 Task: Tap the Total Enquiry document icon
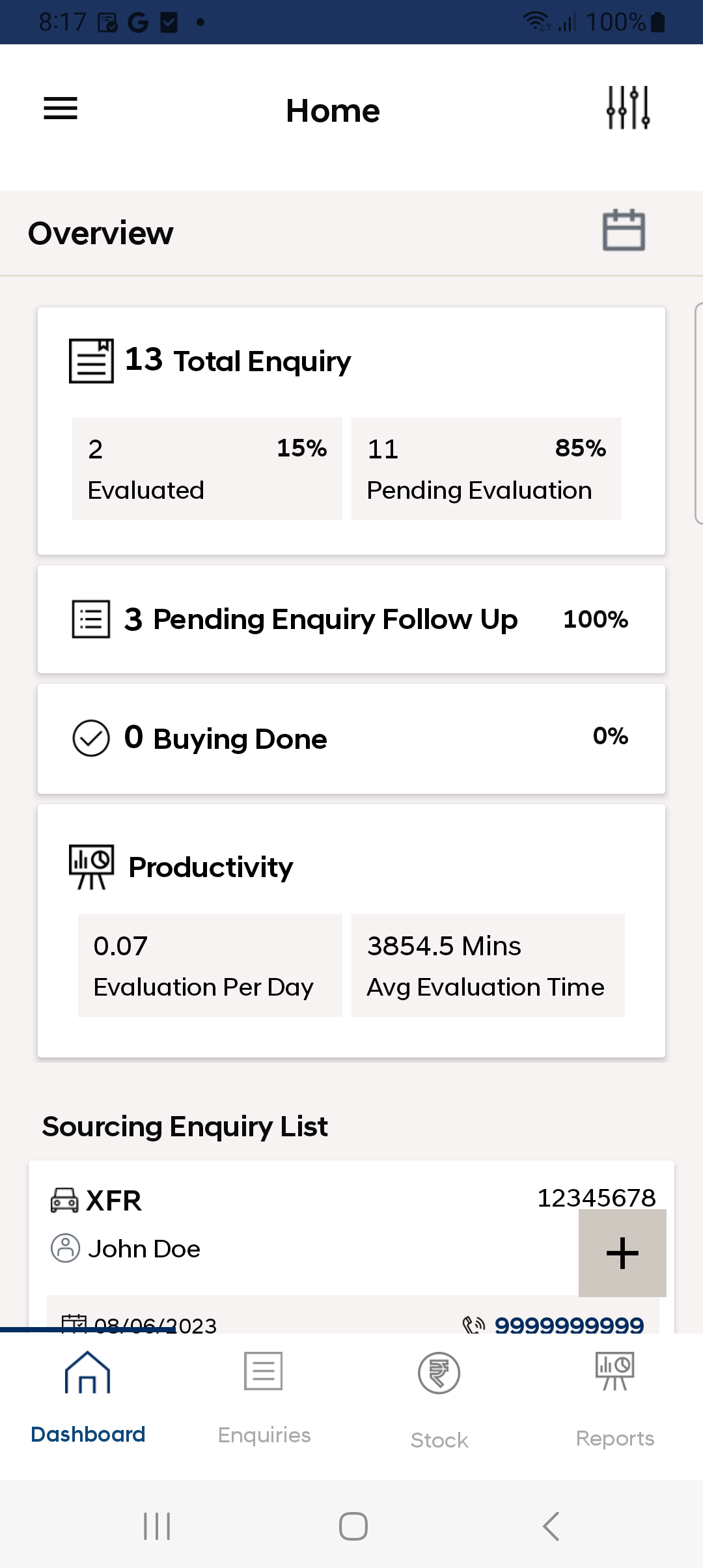click(x=91, y=361)
